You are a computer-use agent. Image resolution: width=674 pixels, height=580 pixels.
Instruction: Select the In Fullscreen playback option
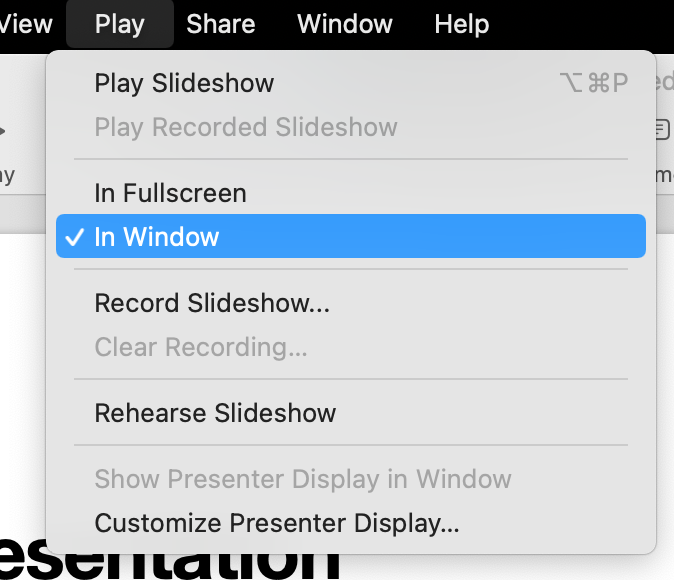[170, 193]
